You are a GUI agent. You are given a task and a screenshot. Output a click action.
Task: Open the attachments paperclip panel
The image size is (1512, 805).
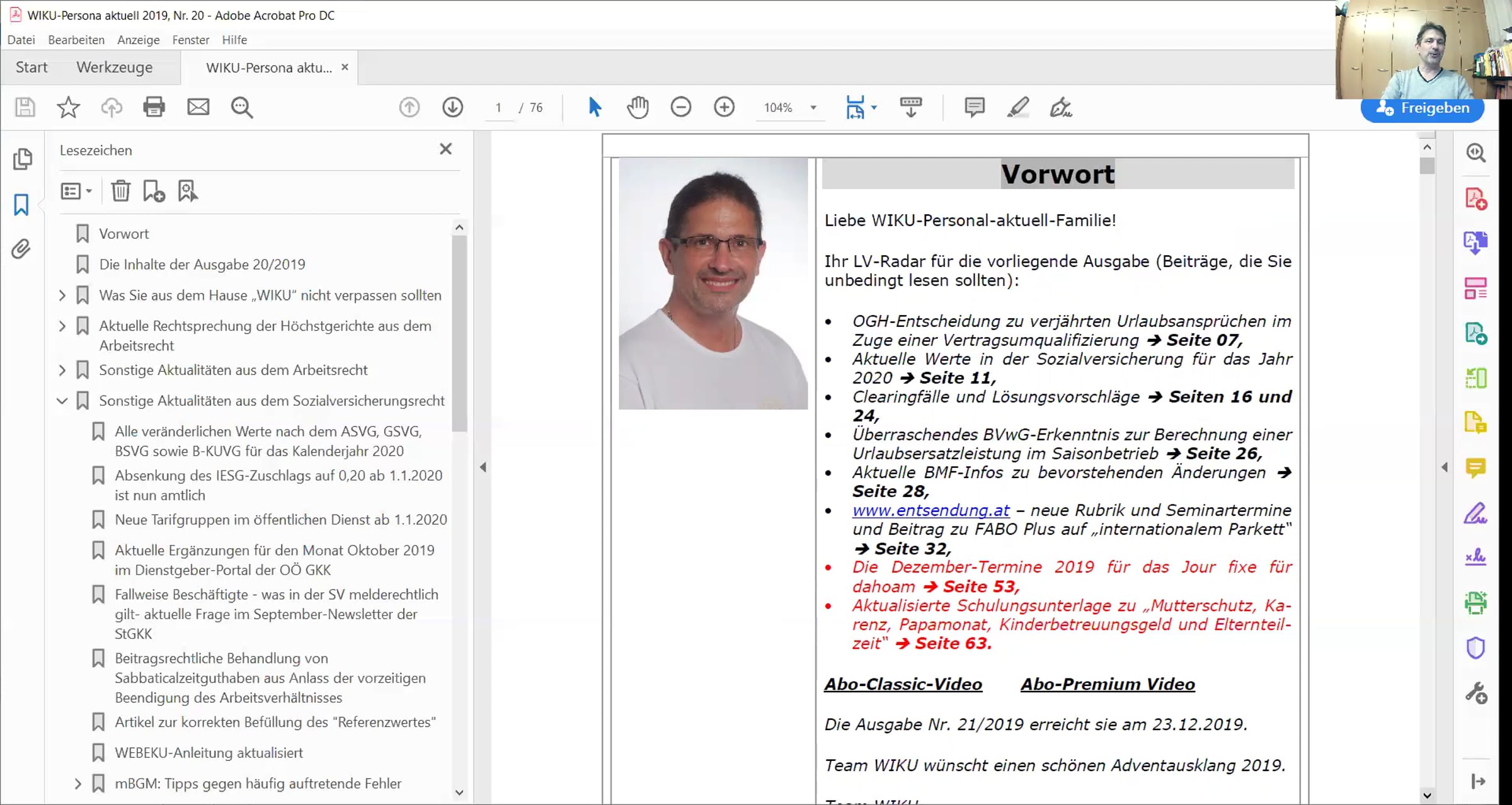pyautogui.click(x=21, y=249)
